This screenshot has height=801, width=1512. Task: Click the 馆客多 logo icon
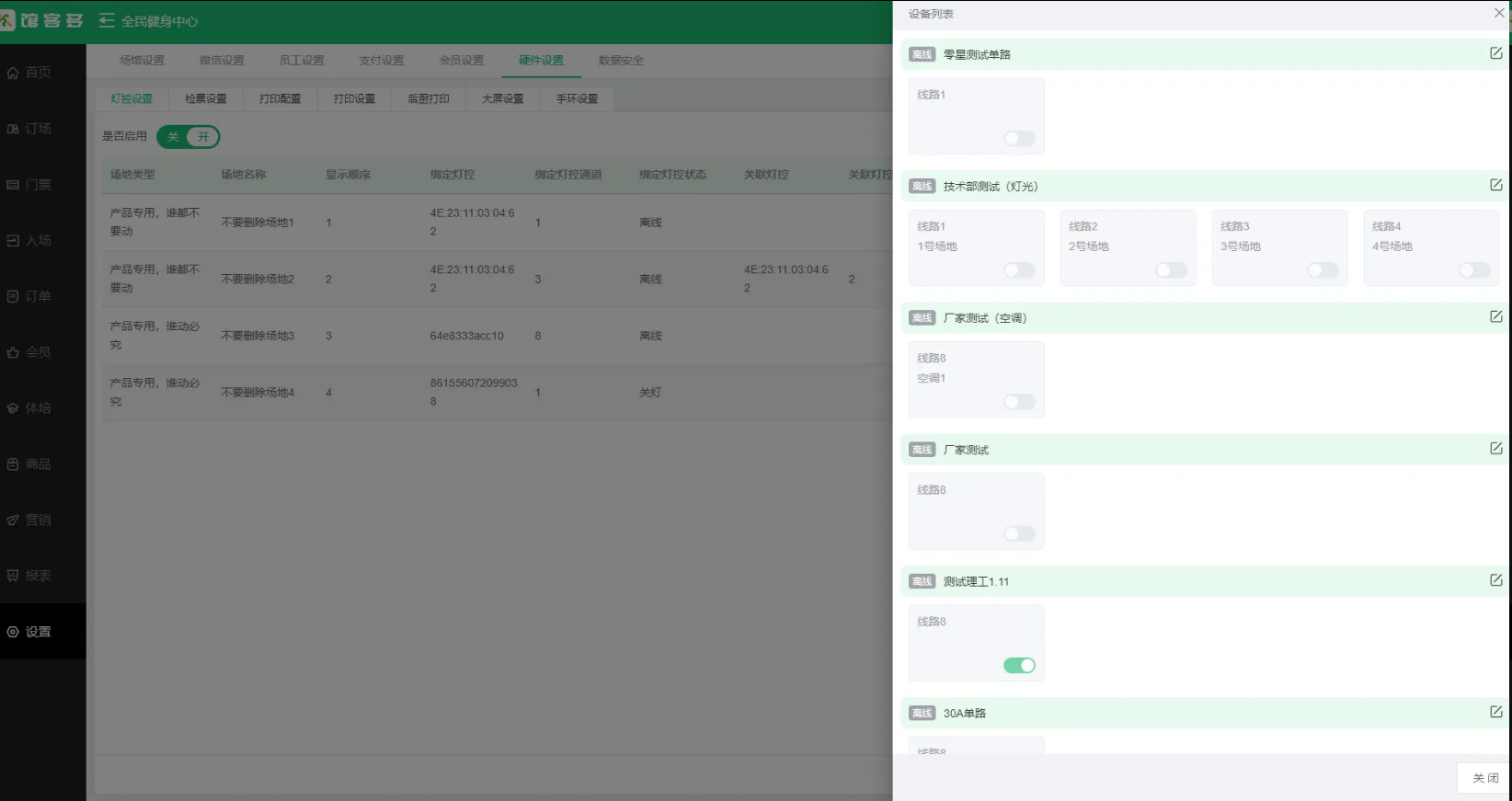pos(7,20)
